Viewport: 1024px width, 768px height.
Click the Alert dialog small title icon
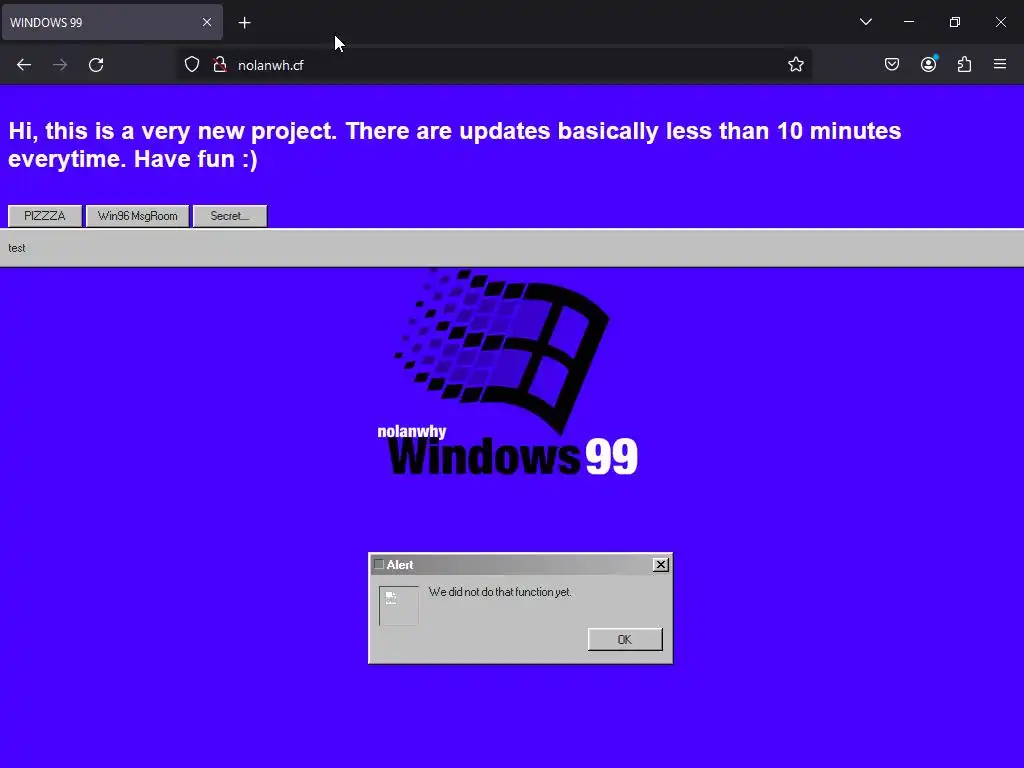pyautogui.click(x=379, y=564)
